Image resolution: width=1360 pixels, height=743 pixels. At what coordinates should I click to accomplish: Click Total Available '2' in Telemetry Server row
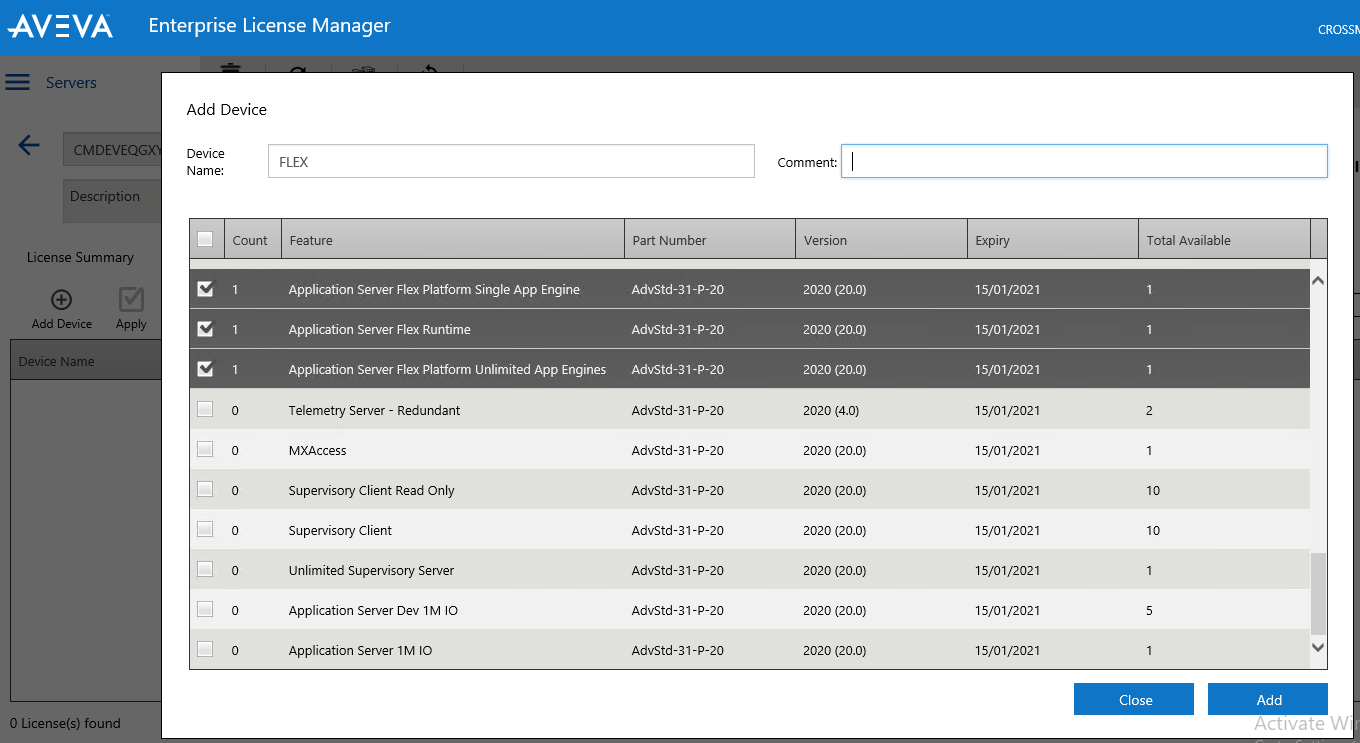[1150, 410]
